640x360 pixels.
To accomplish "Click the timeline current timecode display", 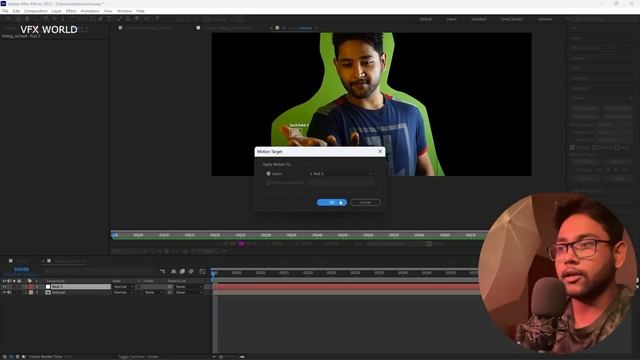I will [22, 269].
